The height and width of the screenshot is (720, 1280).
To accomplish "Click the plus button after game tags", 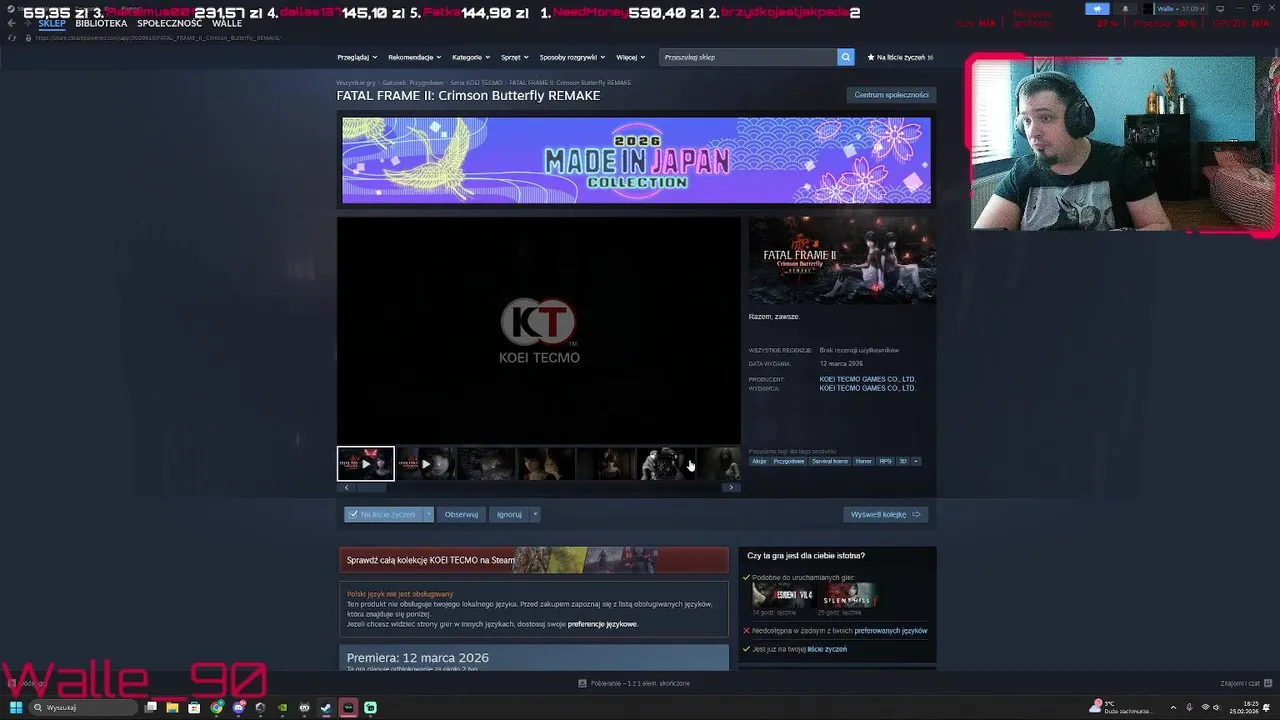I will (916, 461).
